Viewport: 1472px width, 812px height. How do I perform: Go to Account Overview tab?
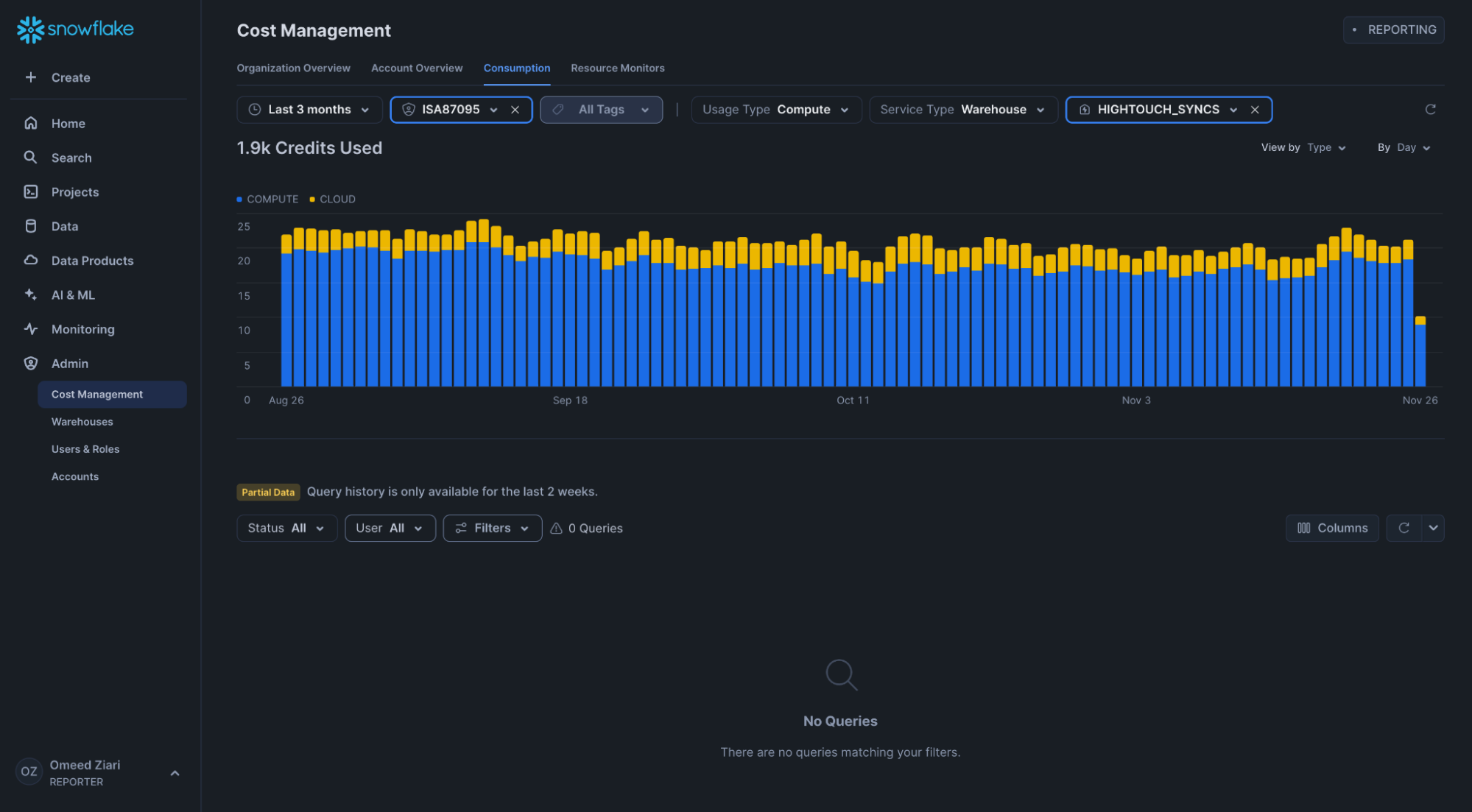point(417,68)
